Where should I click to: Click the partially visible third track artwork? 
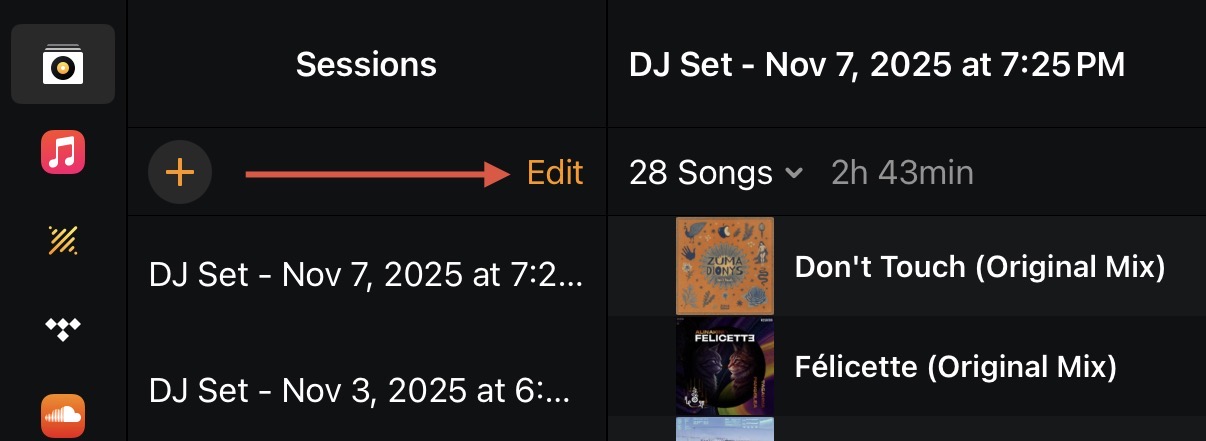pyautogui.click(x=725, y=430)
